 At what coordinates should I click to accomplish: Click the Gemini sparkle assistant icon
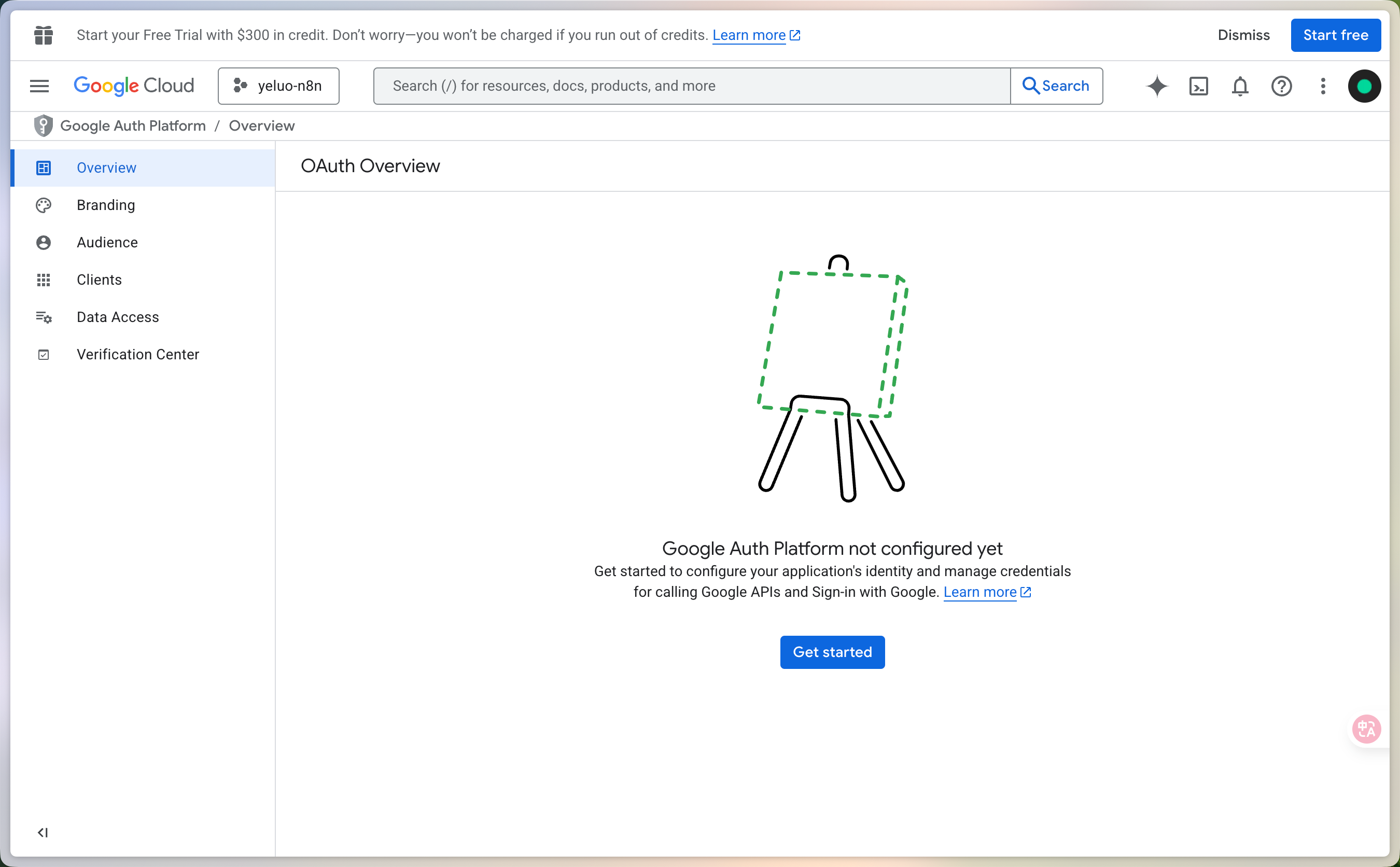pos(1157,86)
